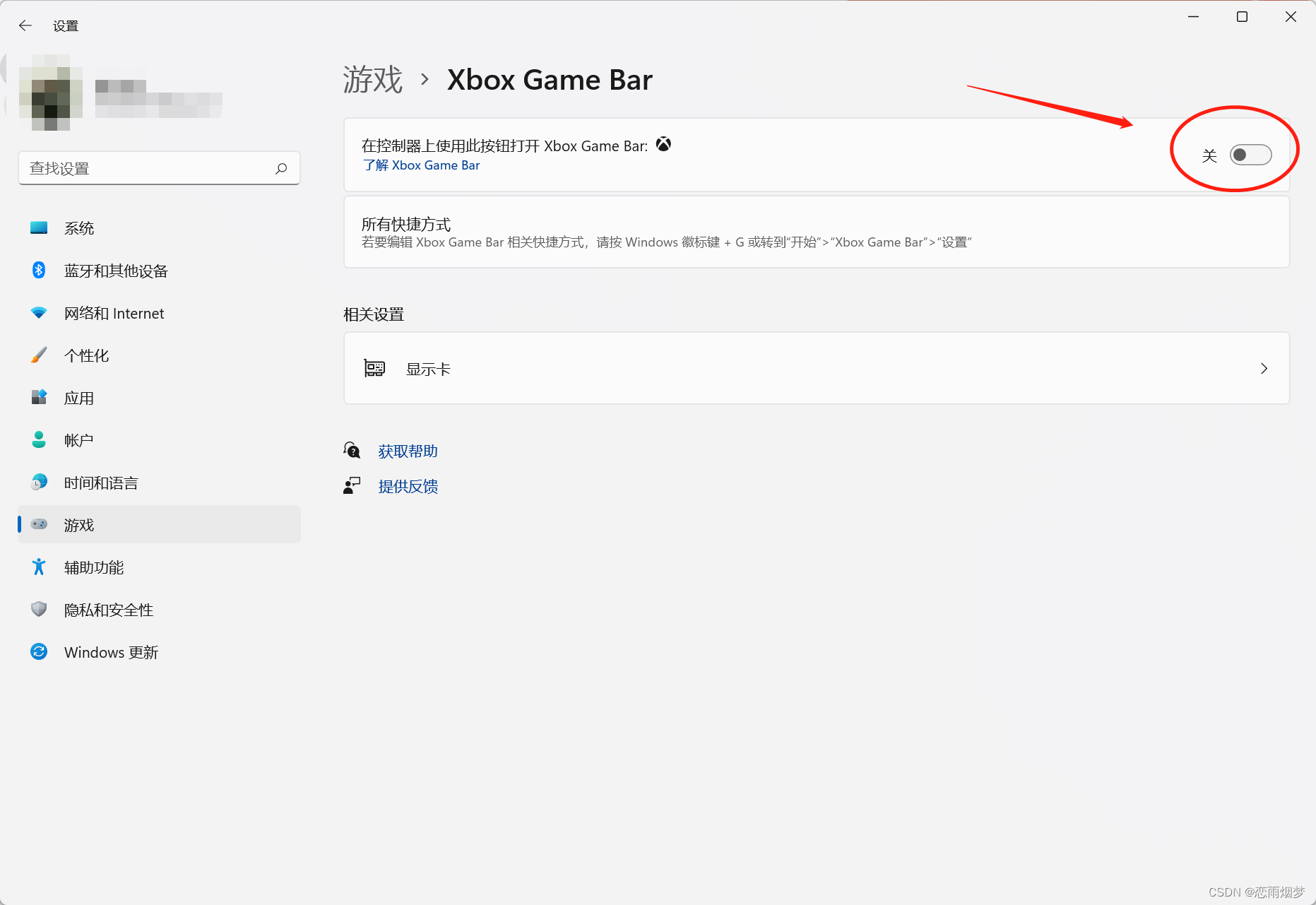Select 系统 in the sidebar
The height and width of the screenshot is (905, 1316).
point(159,228)
